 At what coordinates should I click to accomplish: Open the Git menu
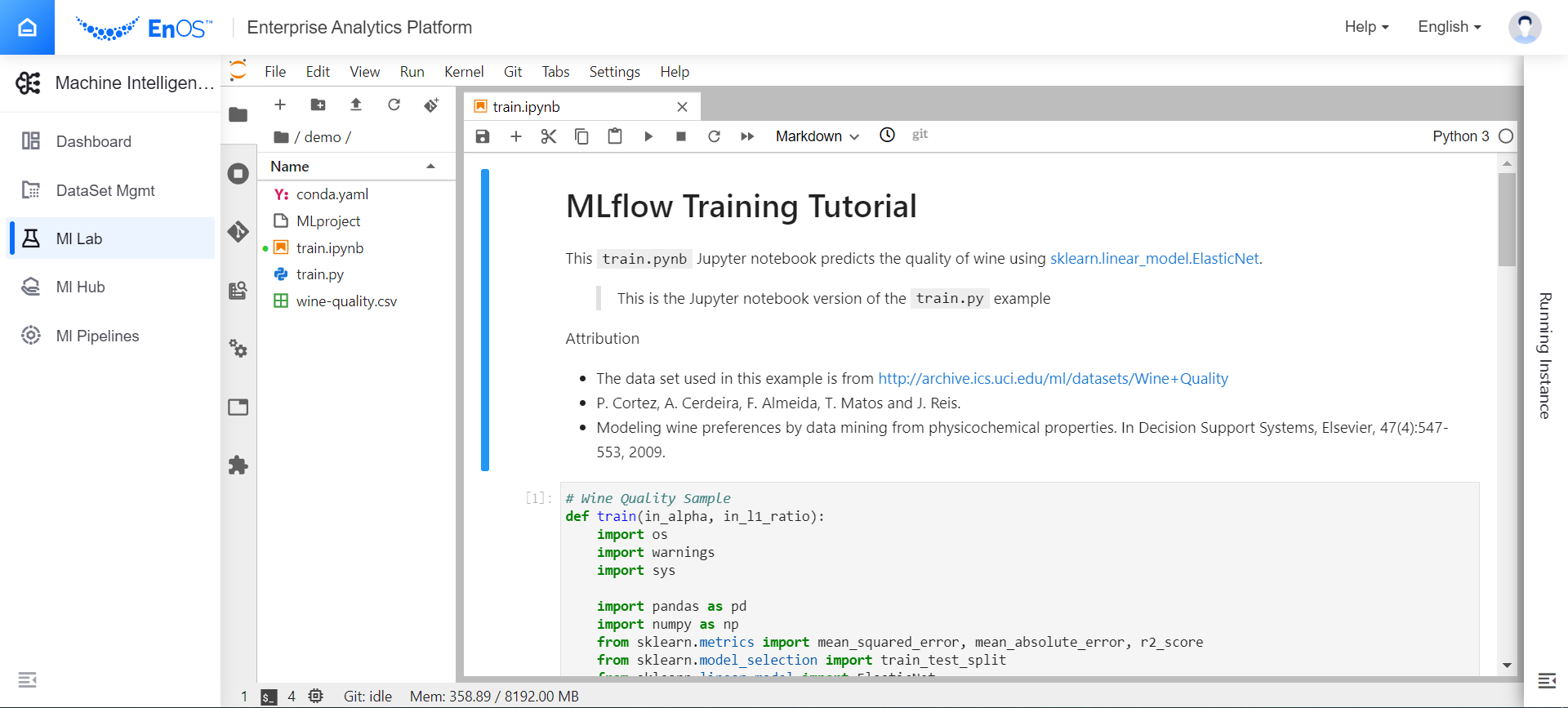(513, 72)
